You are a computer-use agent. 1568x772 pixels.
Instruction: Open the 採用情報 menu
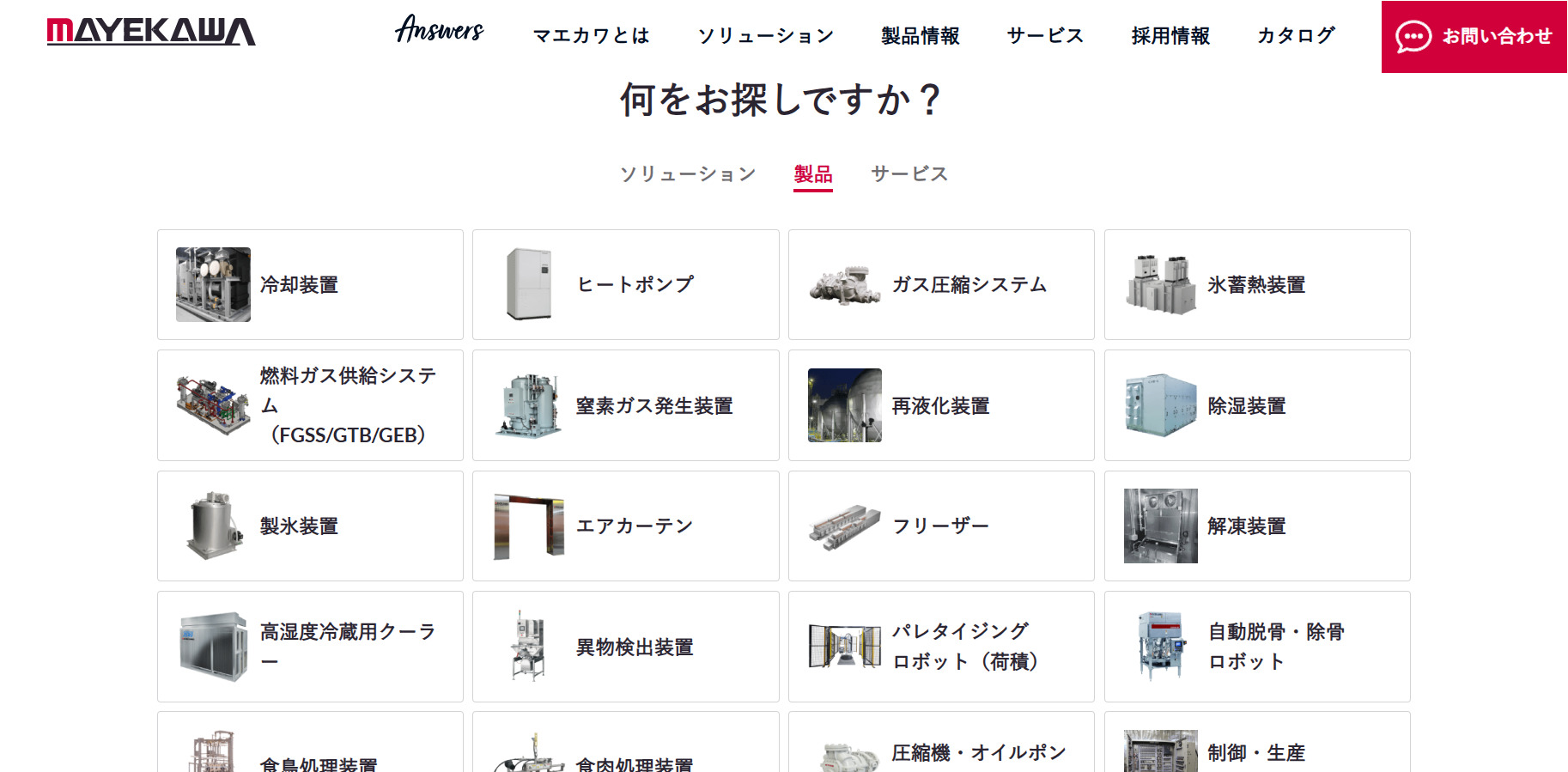(x=1170, y=36)
